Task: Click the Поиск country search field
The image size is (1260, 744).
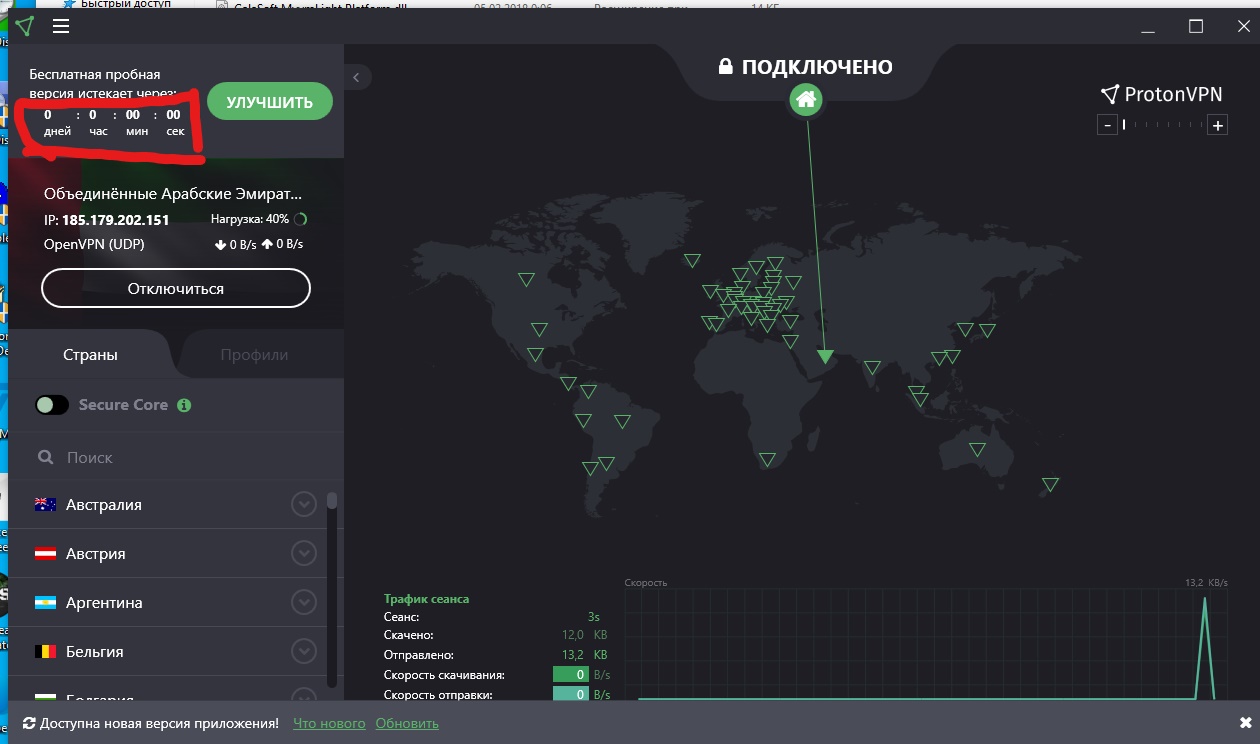Action: 180,457
